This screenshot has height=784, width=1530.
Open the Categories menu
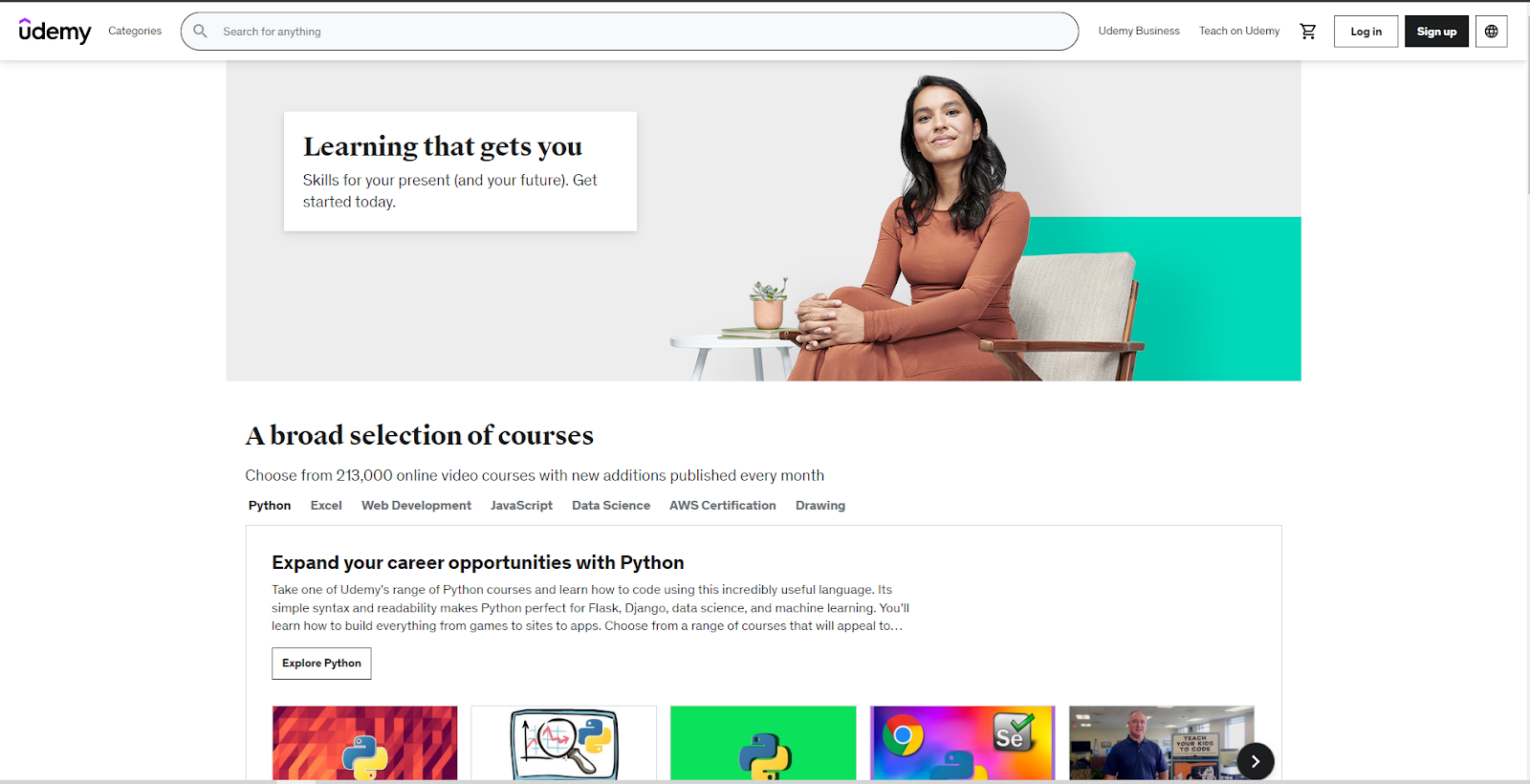click(135, 32)
